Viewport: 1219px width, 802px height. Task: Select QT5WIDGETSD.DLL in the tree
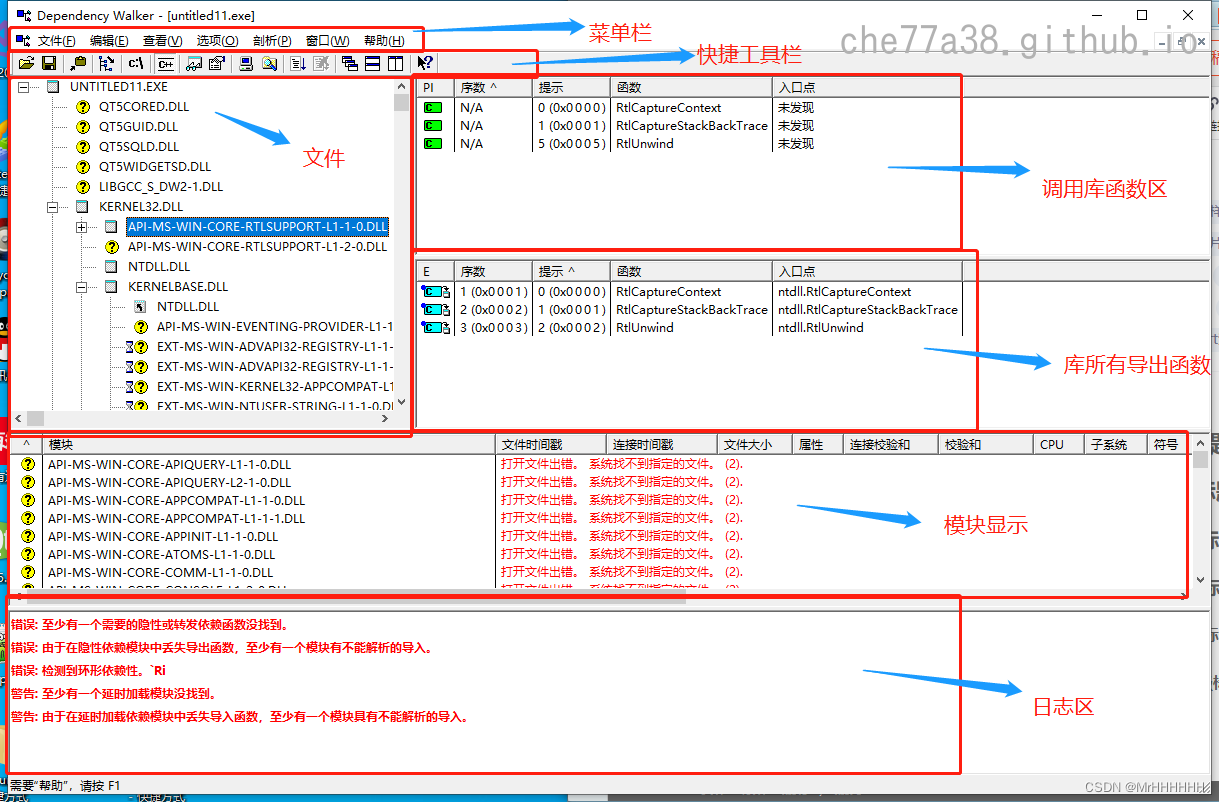[x=155, y=167]
